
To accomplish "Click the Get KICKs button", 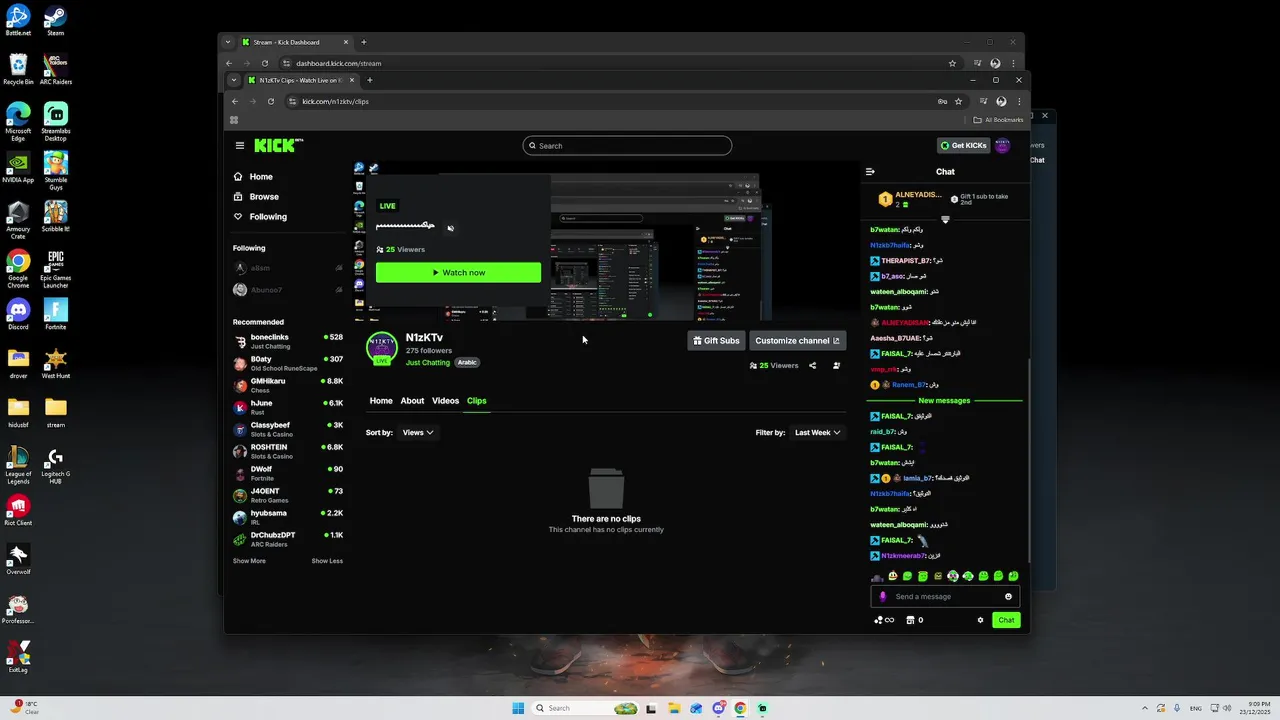I will [964, 146].
